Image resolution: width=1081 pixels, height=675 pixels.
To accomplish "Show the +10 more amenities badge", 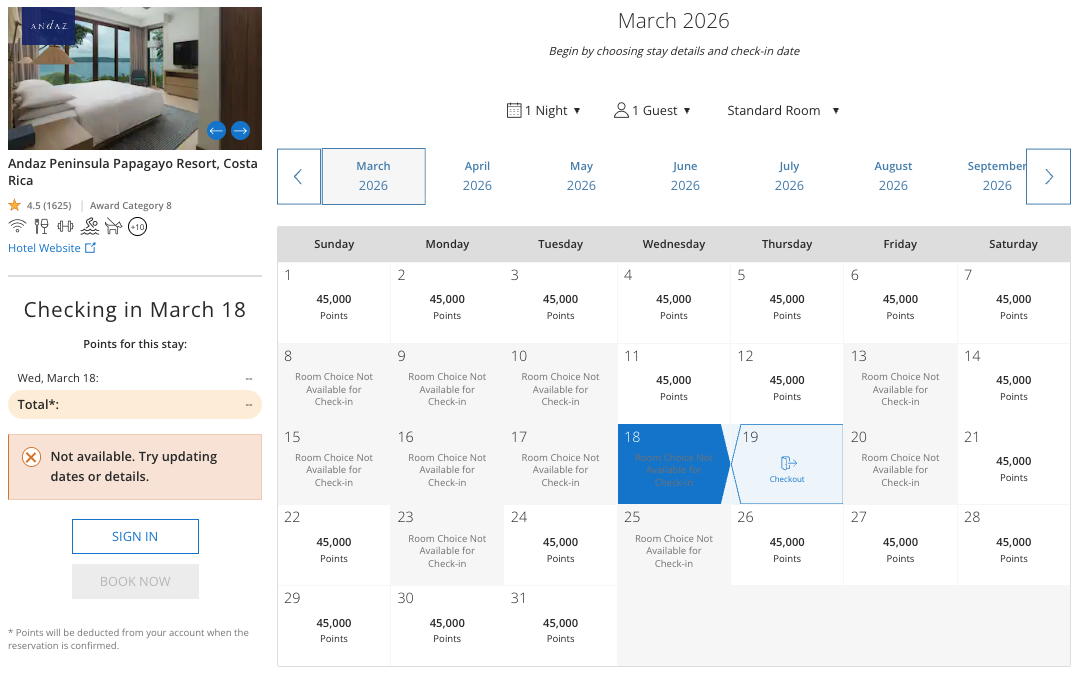I will coord(138,226).
